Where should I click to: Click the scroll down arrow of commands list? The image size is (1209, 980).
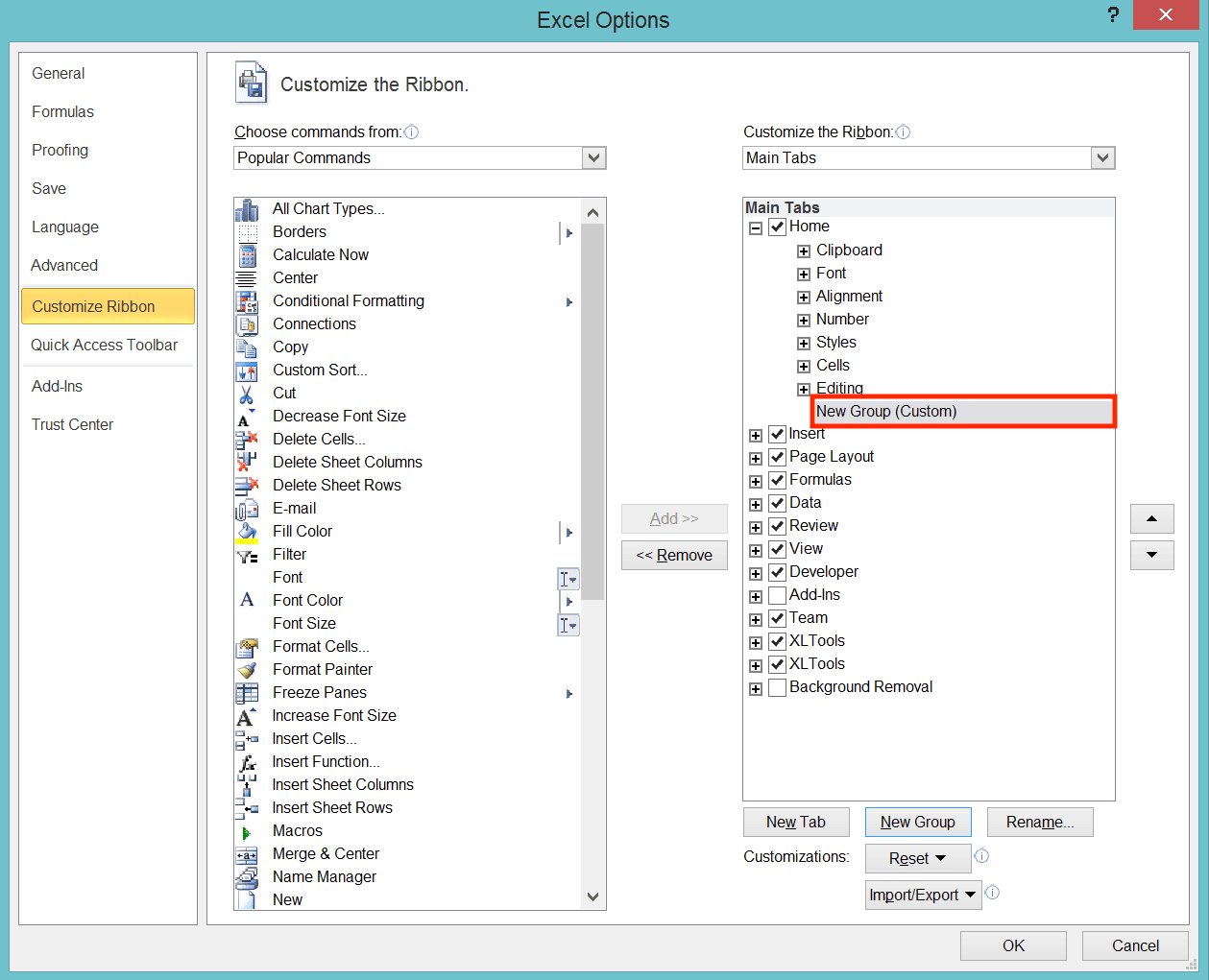click(x=592, y=897)
